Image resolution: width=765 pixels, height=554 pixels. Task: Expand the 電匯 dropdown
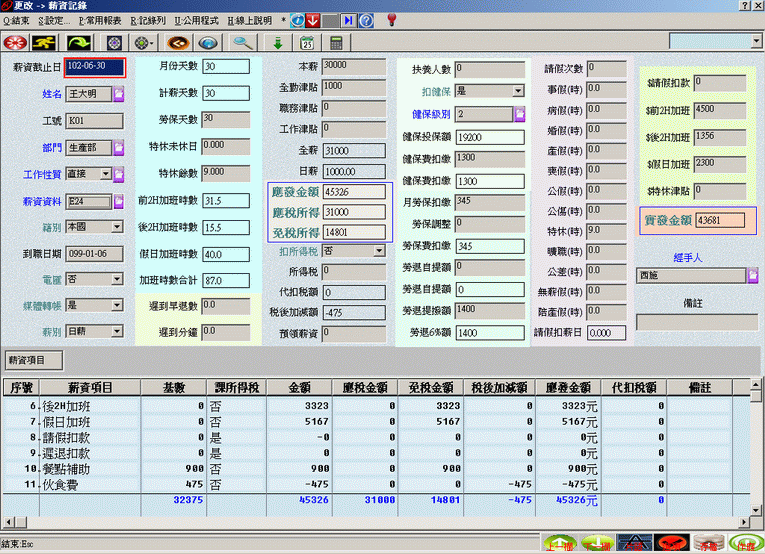coord(117,279)
